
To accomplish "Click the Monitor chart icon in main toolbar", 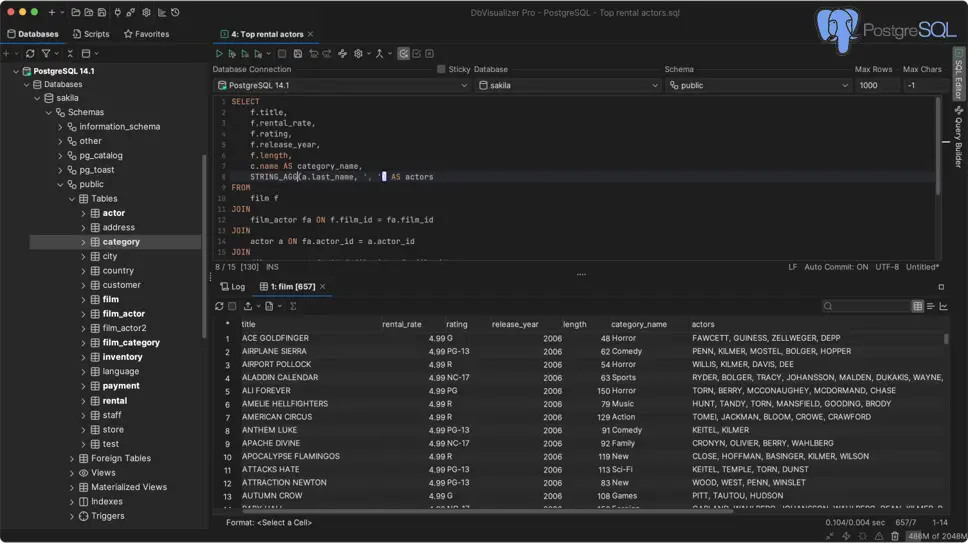I will coord(162,12).
